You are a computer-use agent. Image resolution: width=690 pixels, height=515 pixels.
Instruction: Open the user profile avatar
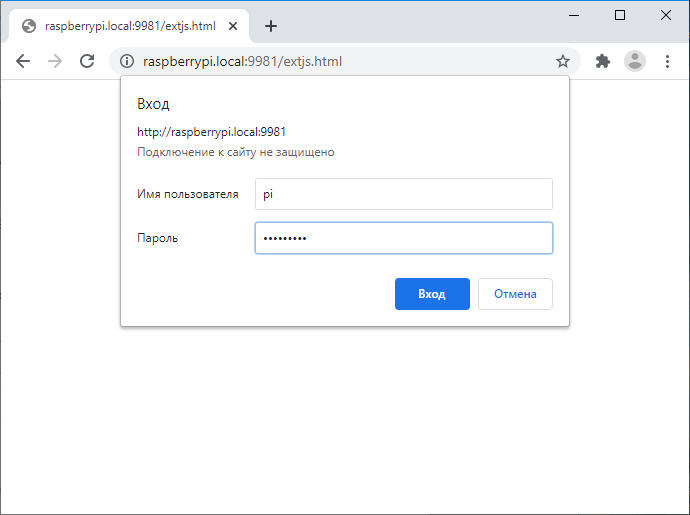tap(635, 61)
